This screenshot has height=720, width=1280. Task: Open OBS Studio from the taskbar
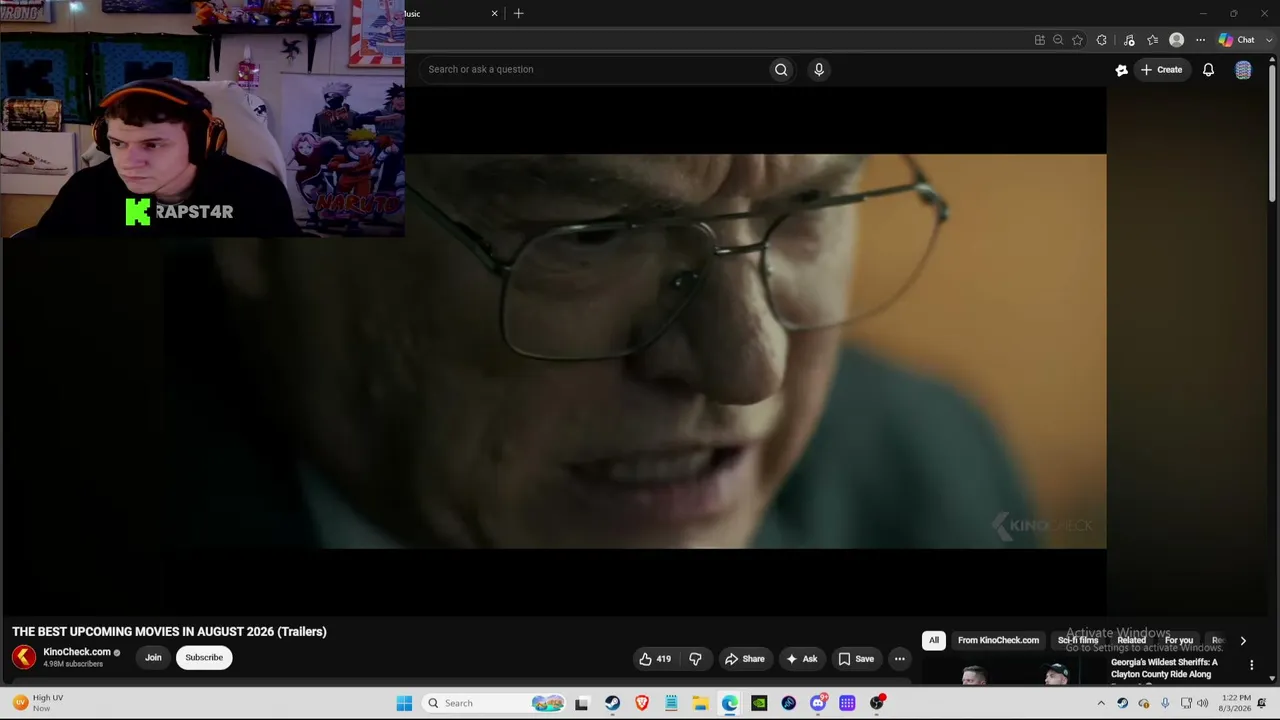coord(877,703)
